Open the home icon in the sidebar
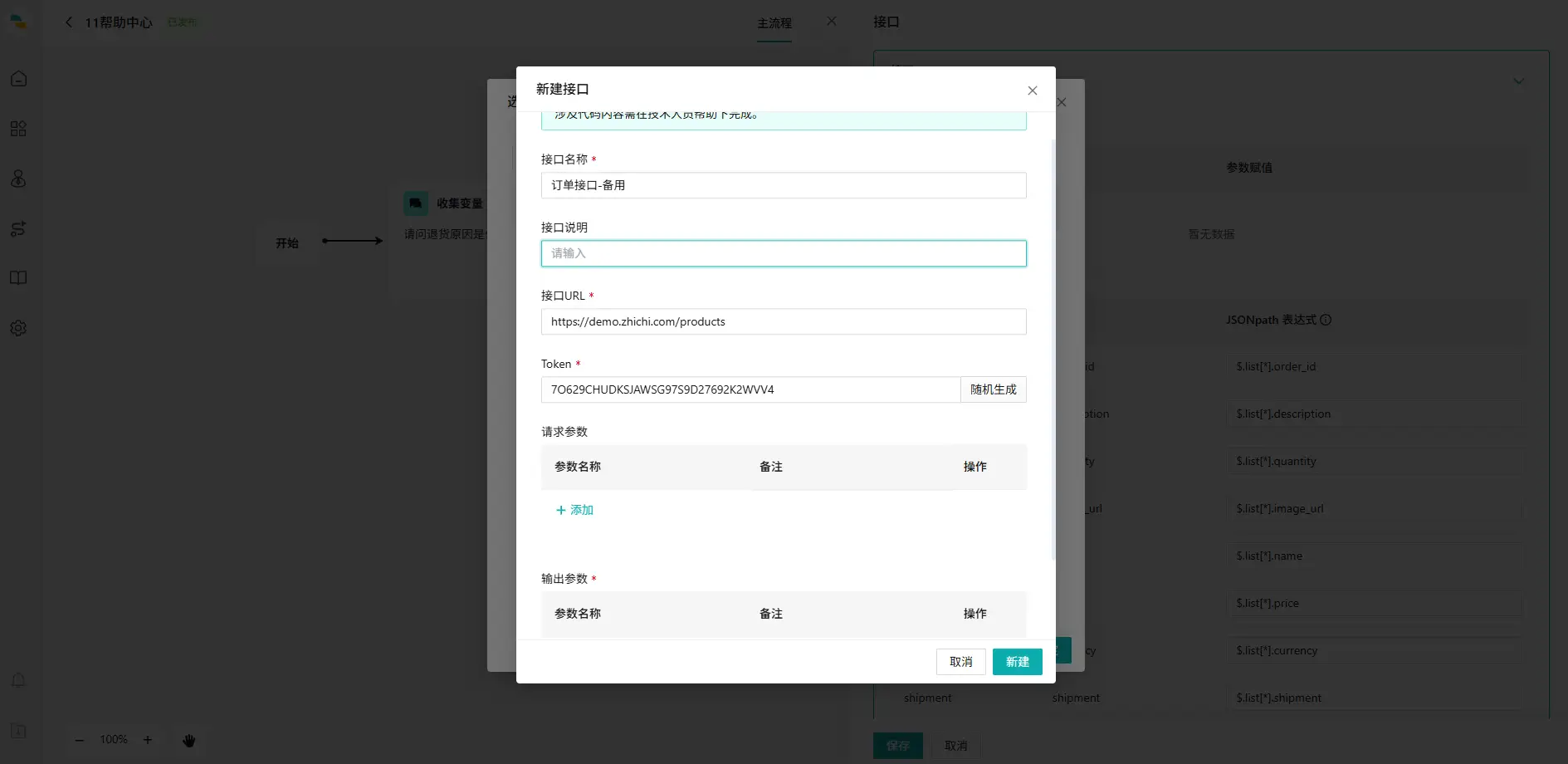 click(x=18, y=79)
